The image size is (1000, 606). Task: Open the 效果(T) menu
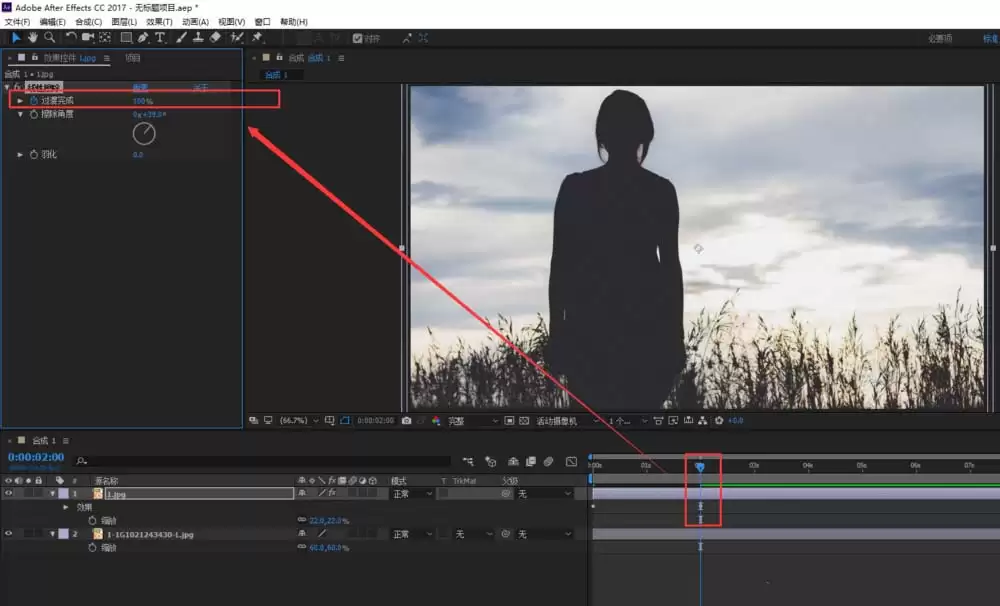pyautogui.click(x=159, y=22)
